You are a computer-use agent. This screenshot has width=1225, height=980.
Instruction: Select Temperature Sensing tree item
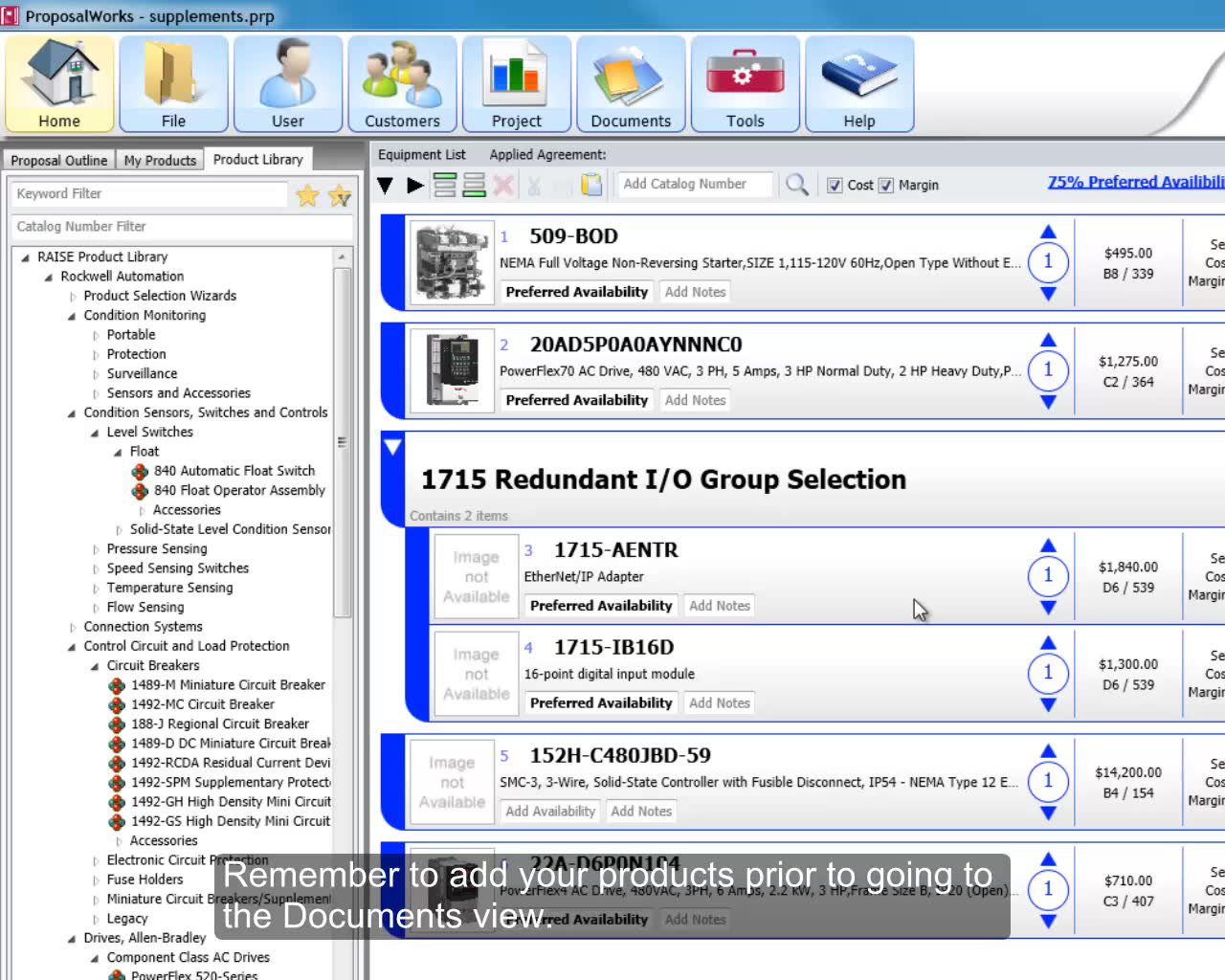(x=169, y=588)
